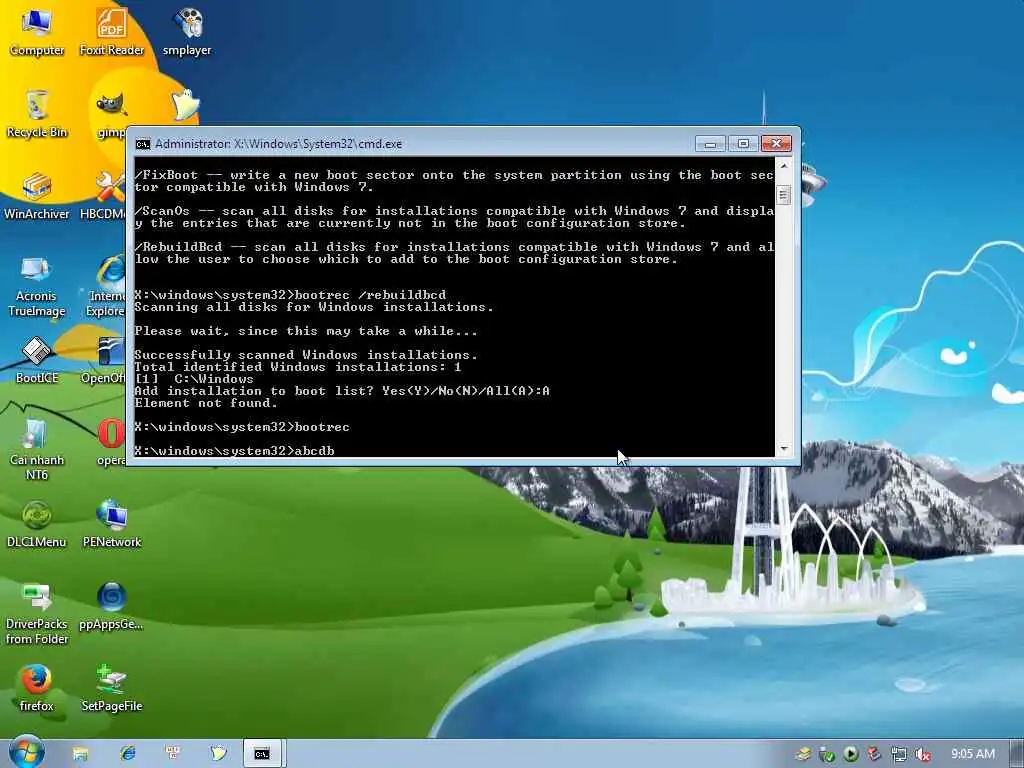Open the smplayer desktop shortcut

[x=187, y=31]
